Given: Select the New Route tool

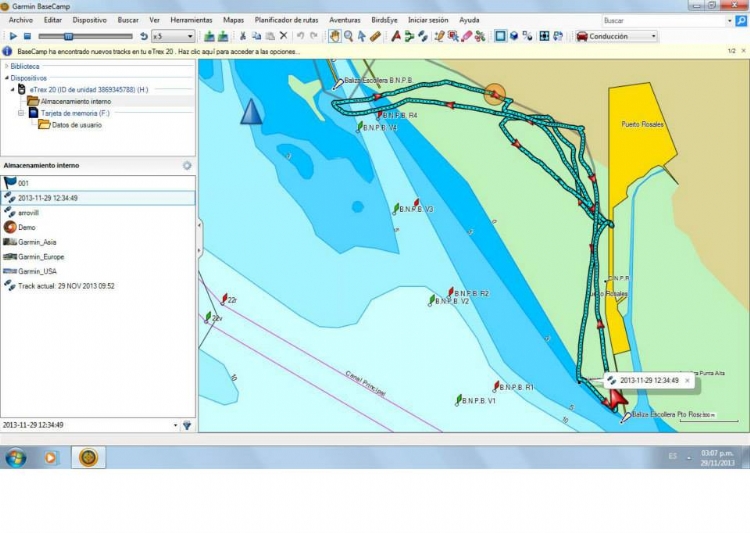Looking at the screenshot, I should pos(409,36).
